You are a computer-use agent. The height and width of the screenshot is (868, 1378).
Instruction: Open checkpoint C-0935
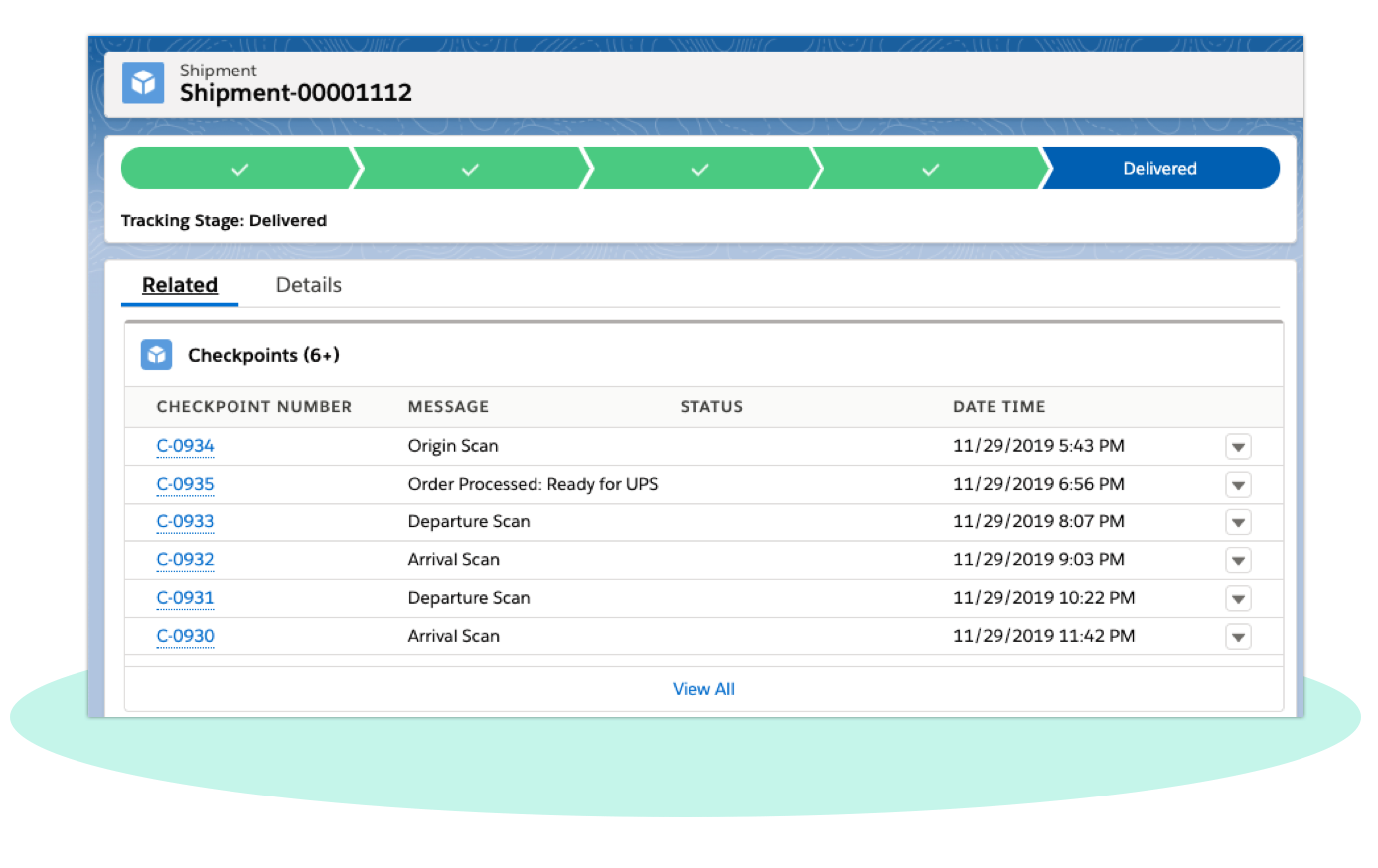pyautogui.click(x=185, y=484)
